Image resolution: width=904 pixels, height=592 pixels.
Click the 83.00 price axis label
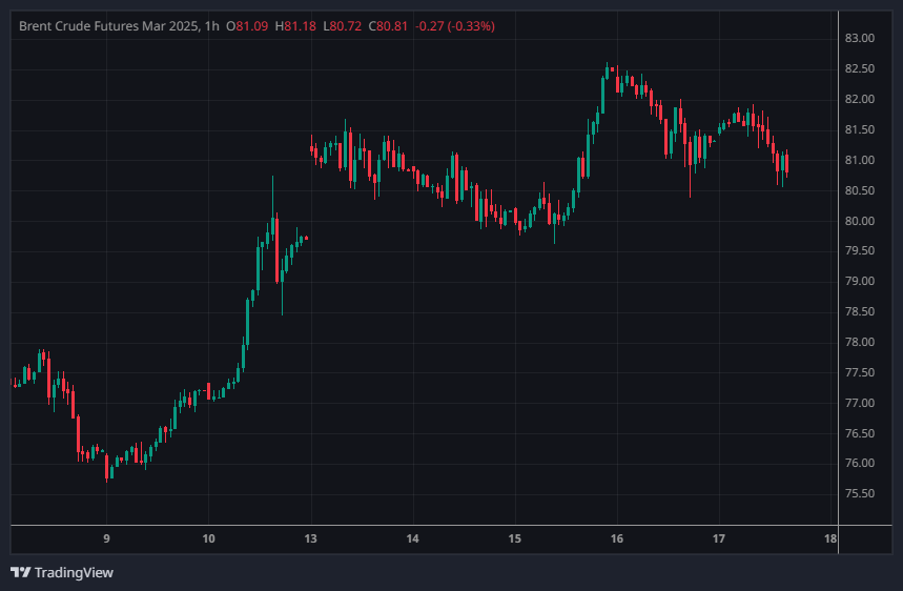[x=859, y=39]
